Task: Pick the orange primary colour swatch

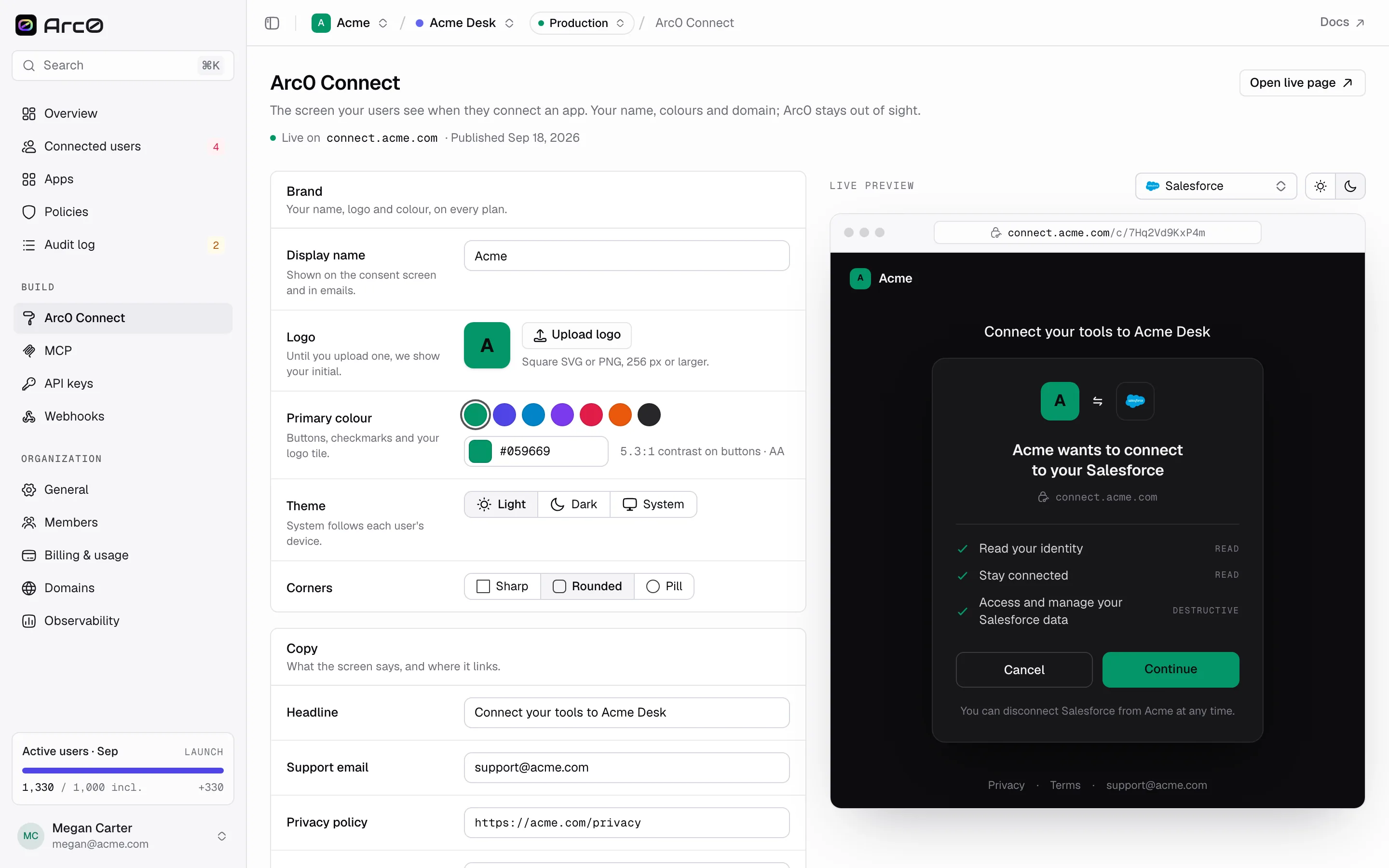Action: point(620,415)
